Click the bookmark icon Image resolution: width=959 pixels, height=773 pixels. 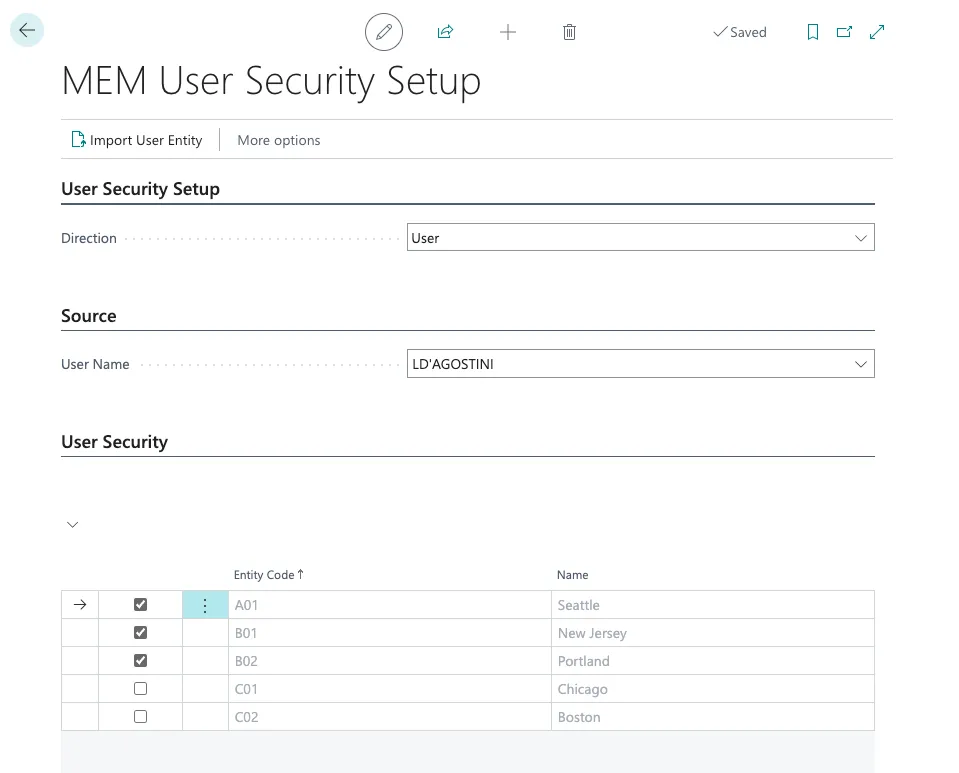click(813, 32)
